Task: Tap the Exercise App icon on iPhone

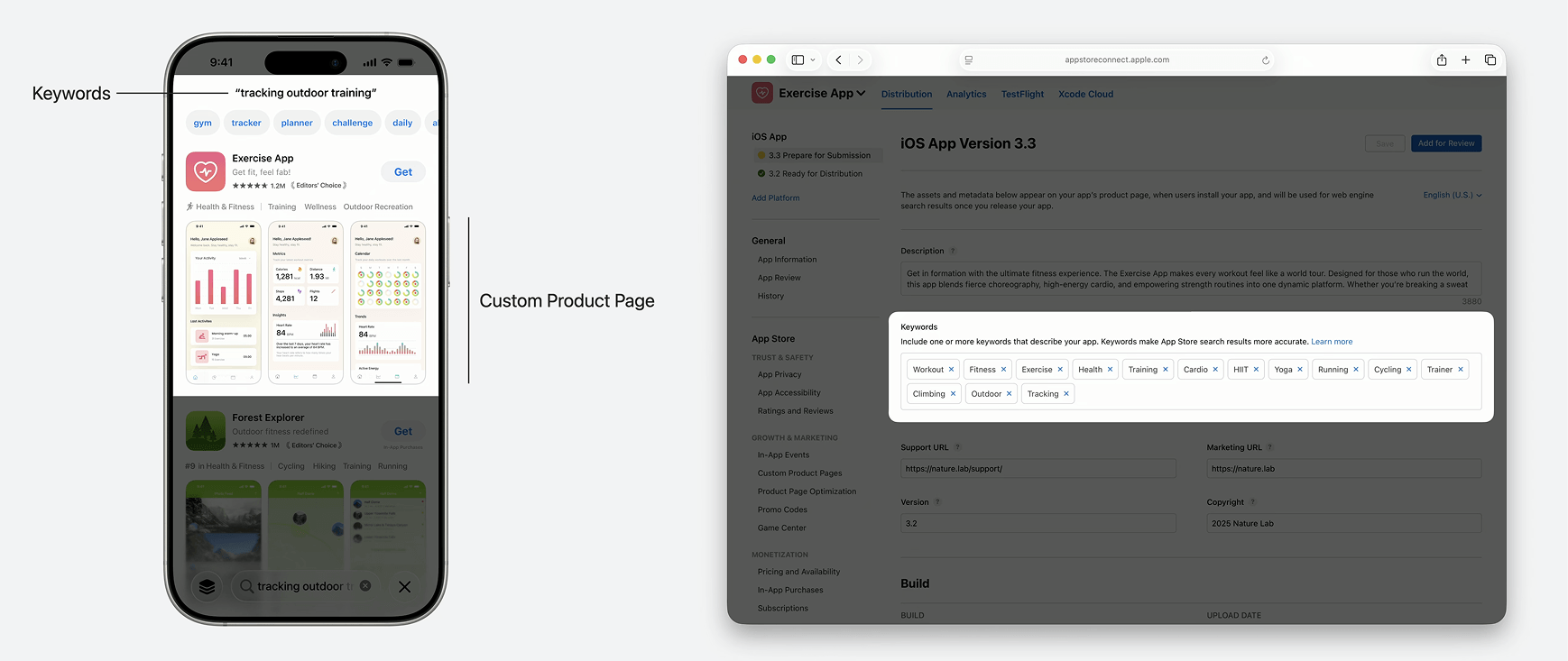Action: [x=206, y=171]
